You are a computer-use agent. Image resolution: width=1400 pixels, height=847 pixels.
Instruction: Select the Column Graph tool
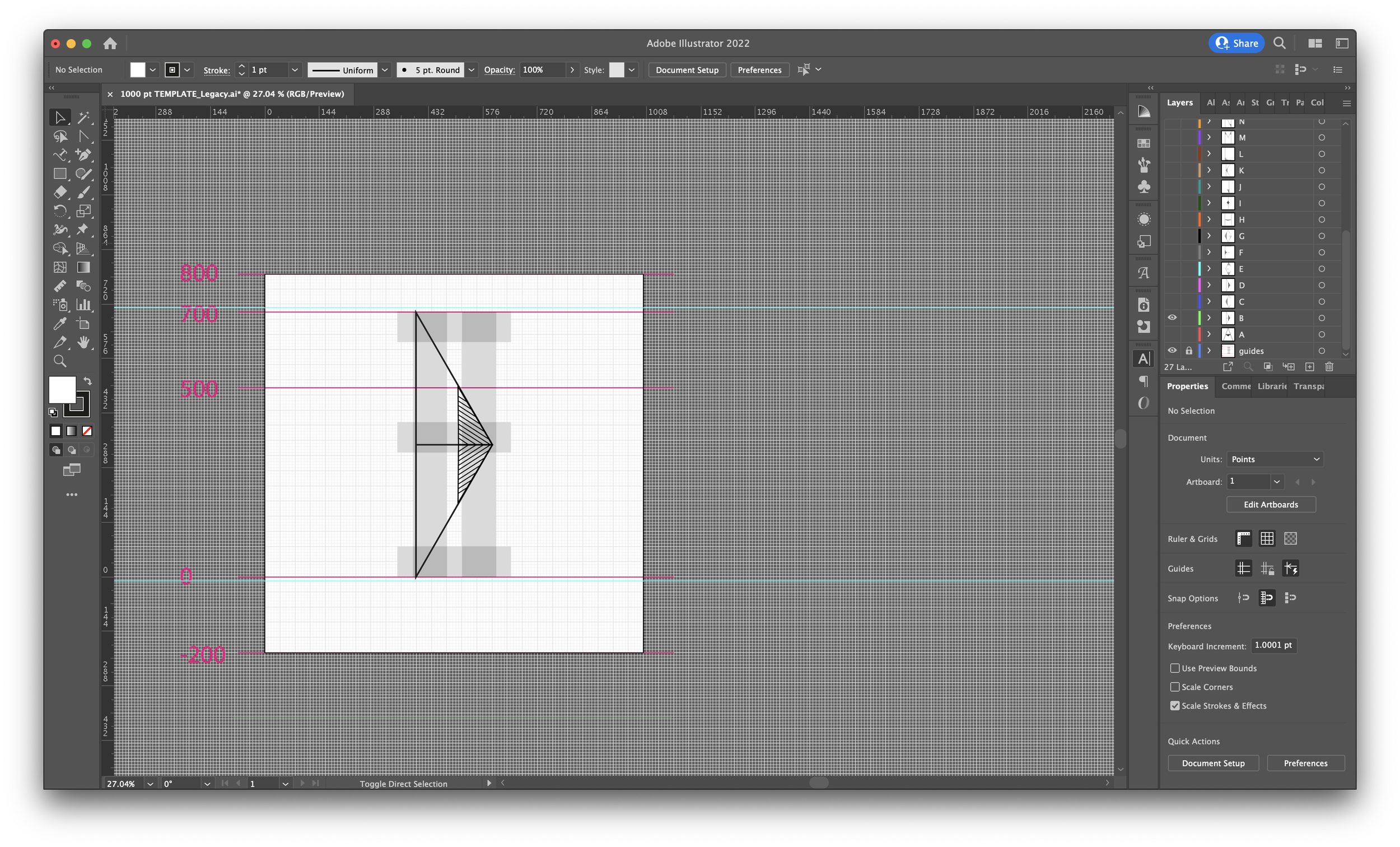point(83,305)
